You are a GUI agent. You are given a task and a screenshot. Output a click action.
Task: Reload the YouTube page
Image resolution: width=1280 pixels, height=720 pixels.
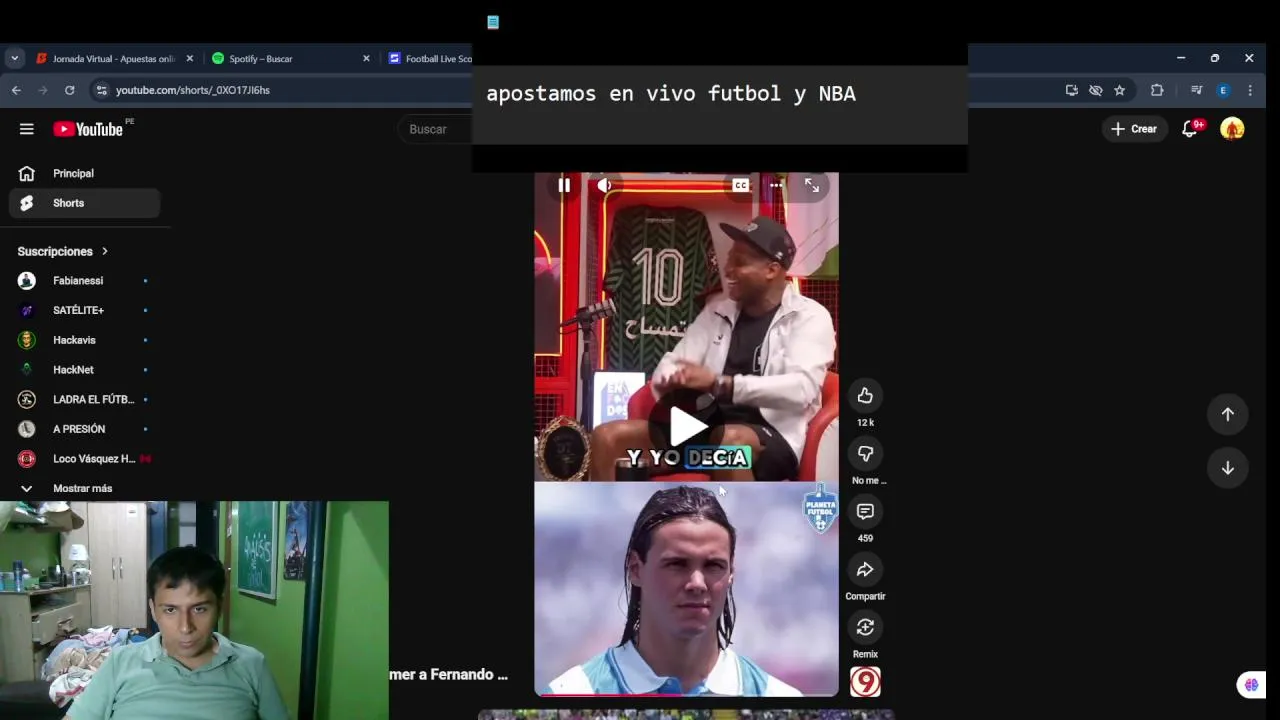[x=69, y=90]
